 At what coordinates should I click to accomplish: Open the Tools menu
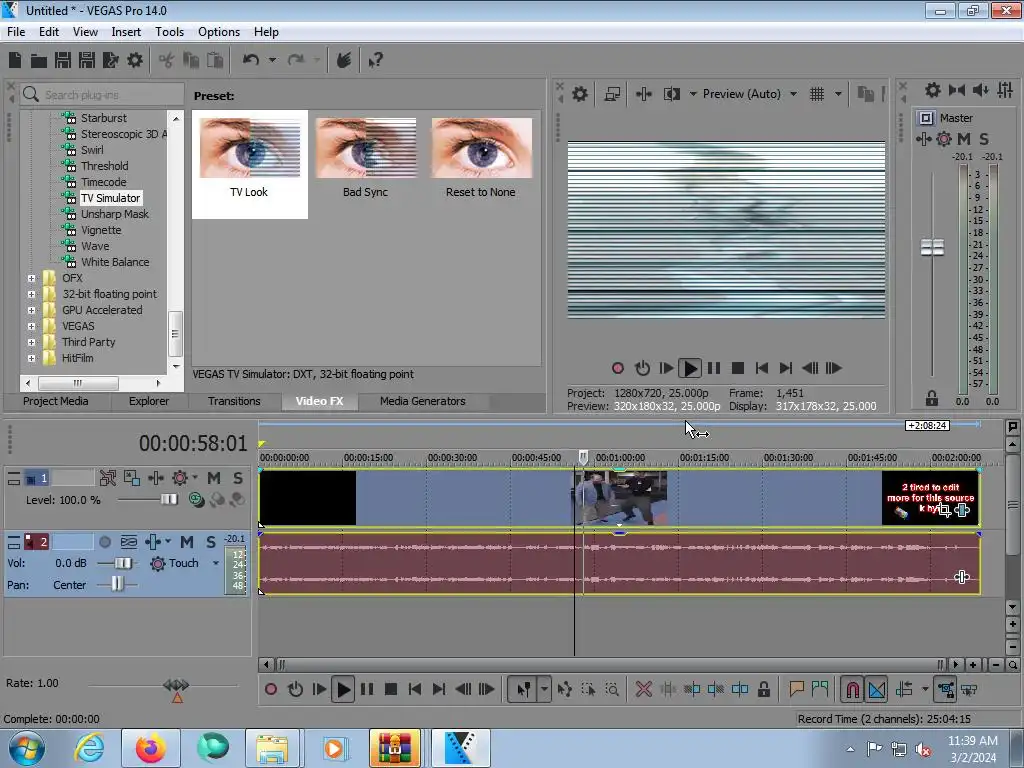(x=169, y=31)
